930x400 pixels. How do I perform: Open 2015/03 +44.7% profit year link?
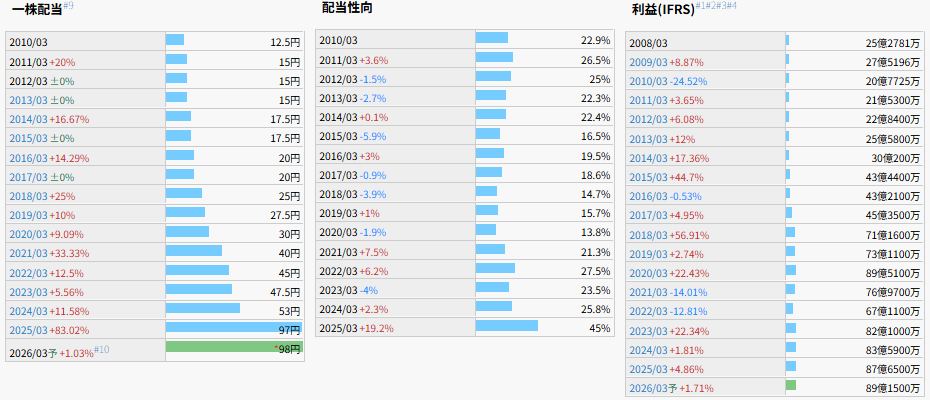(x=648, y=177)
